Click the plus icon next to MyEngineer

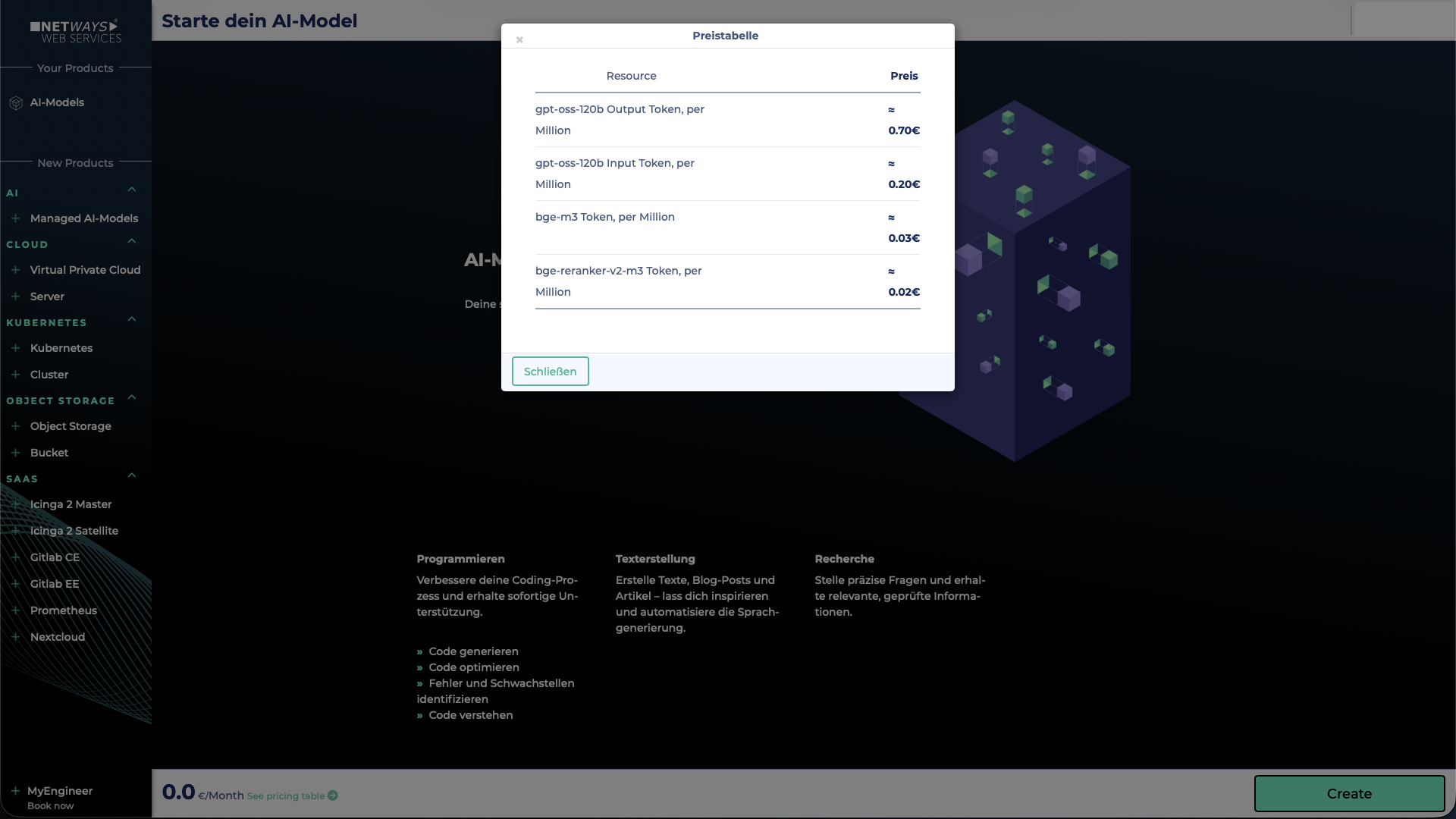pos(16,791)
